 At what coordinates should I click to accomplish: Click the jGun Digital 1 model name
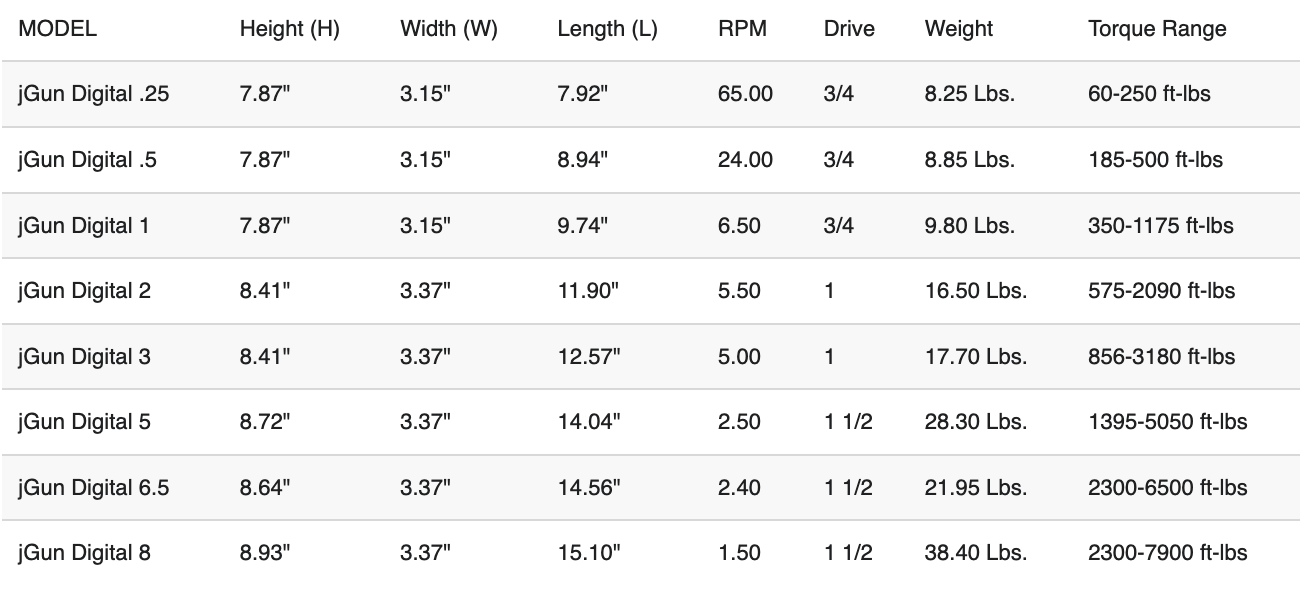tap(83, 225)
